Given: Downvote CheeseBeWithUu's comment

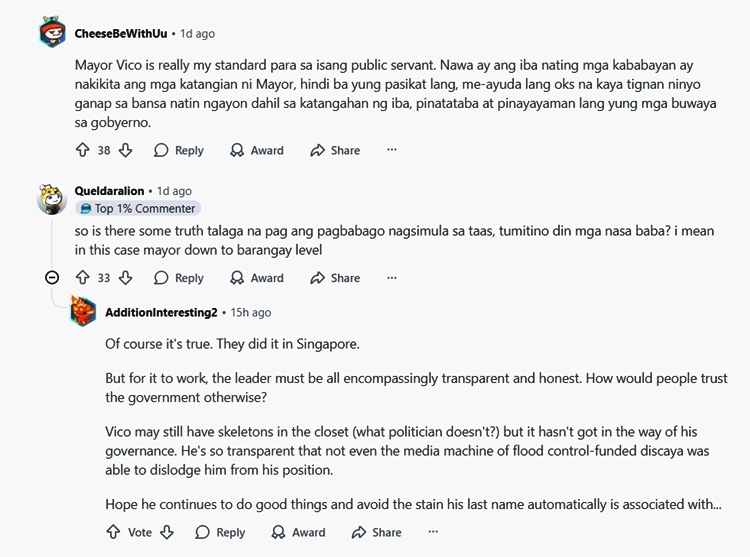Looking at the screenshot, I should click(126, 150).
